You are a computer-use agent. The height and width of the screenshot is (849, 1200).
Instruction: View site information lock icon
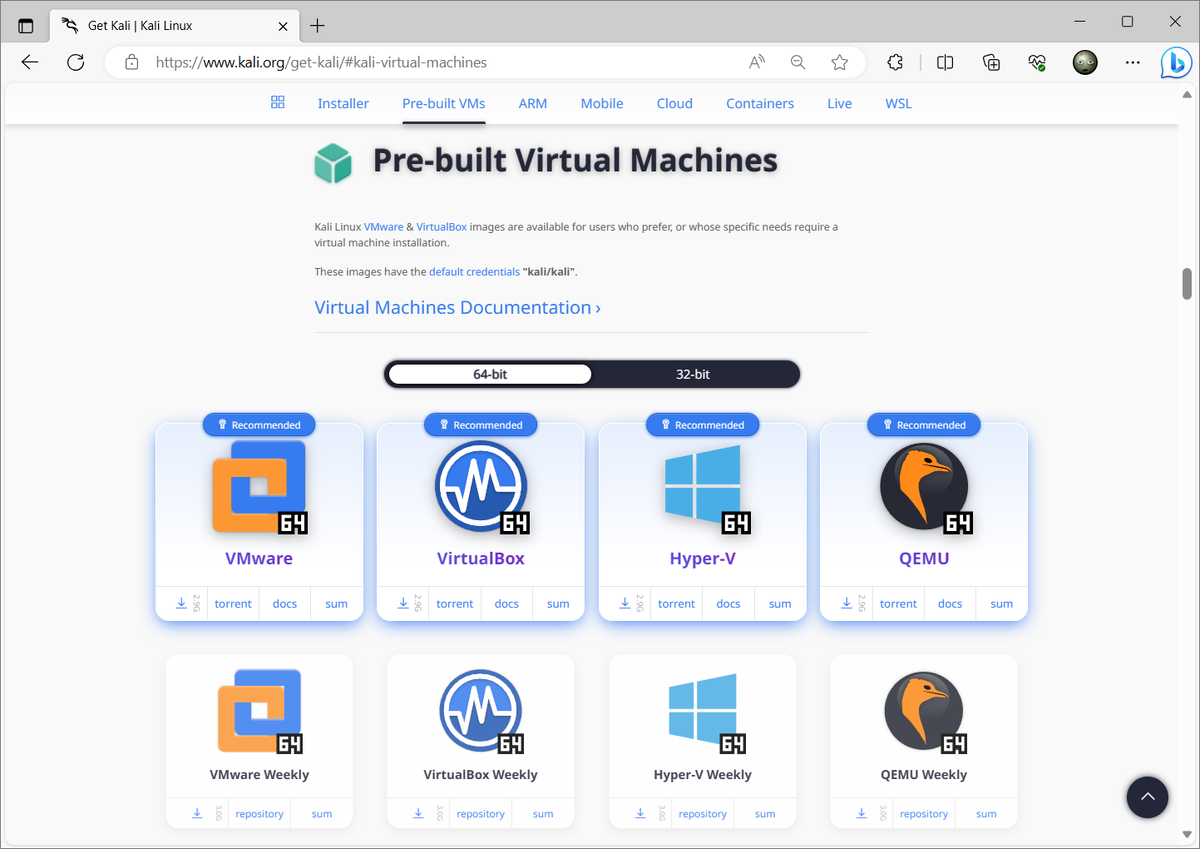tap(131, 62)
